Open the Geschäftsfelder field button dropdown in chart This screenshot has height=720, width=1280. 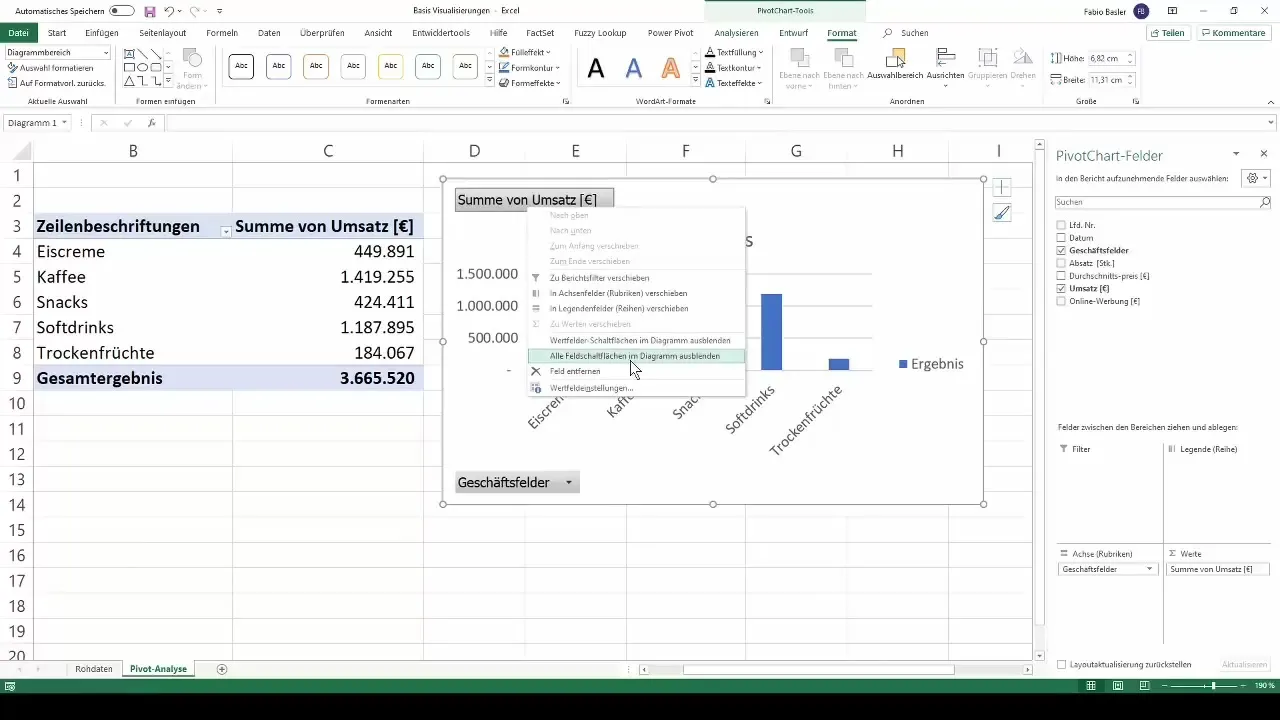click(x=569, y=483)
